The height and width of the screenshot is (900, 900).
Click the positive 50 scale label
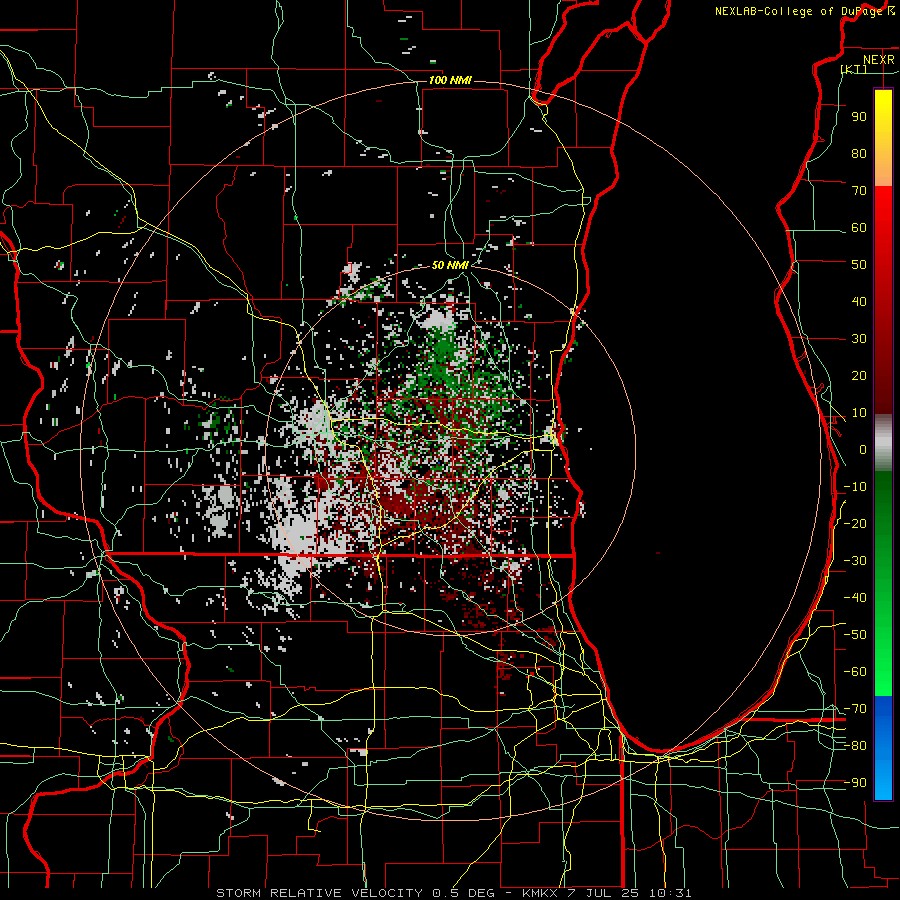pos(859,265)
